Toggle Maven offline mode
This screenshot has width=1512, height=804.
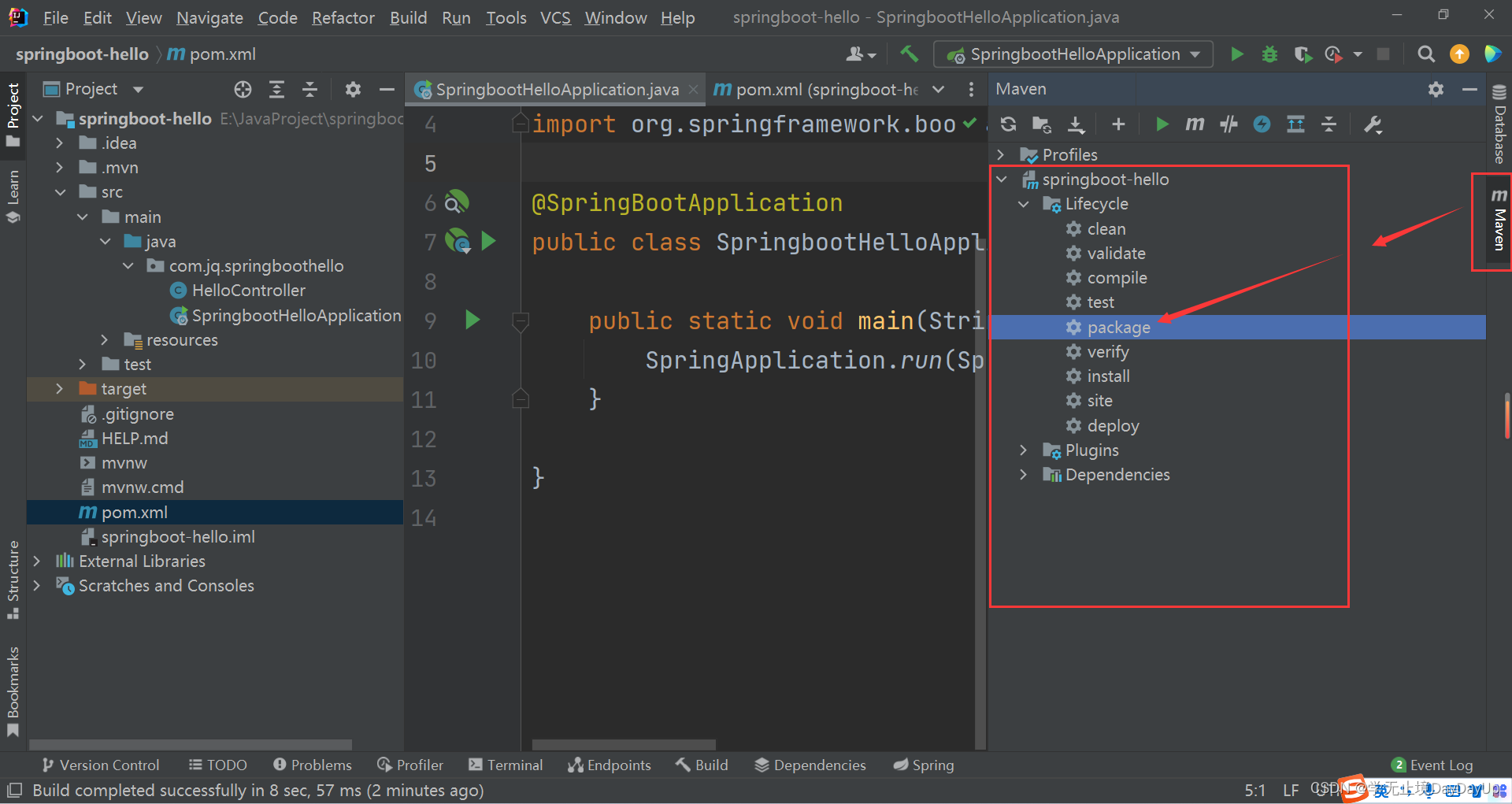[x=1228, y=124]
